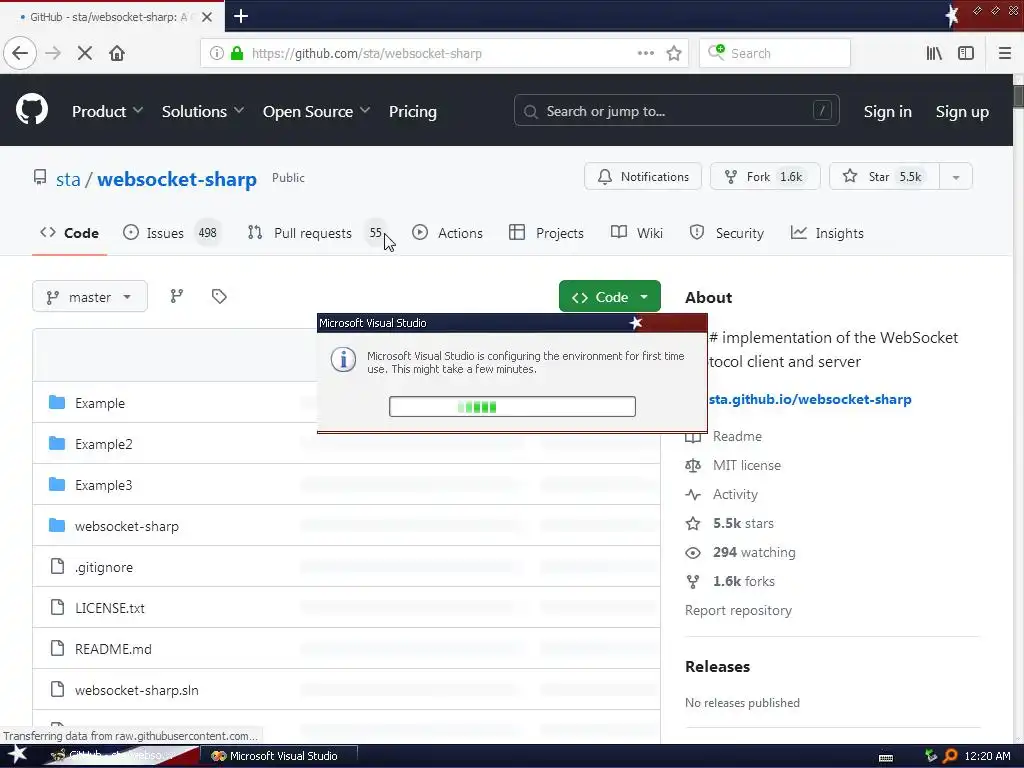This screenshot has width=1024, height=768.
Task: Show site information icon in address bar
Action: coord(216,54)
